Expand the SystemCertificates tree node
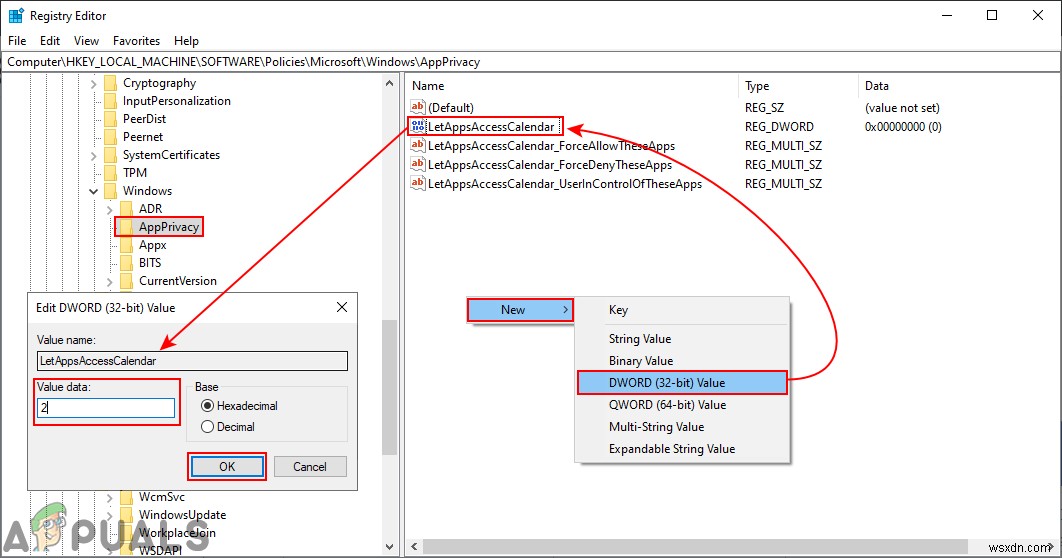 tap(94, 155)
